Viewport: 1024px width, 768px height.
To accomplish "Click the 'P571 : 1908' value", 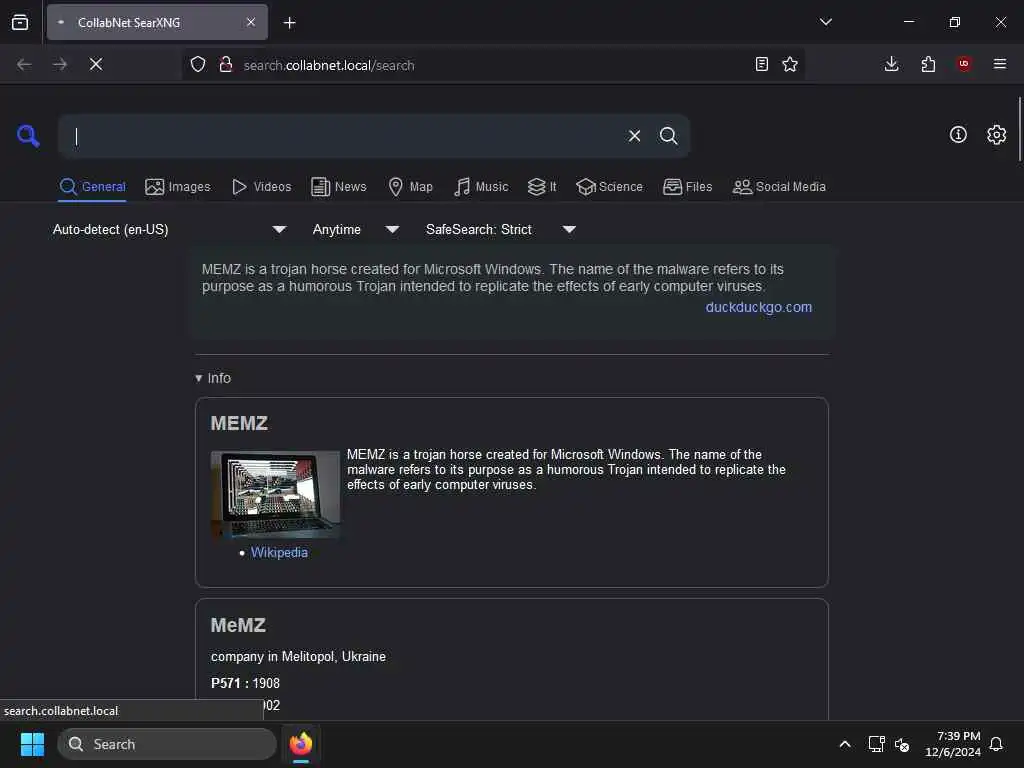I will [x=245, y=683].
